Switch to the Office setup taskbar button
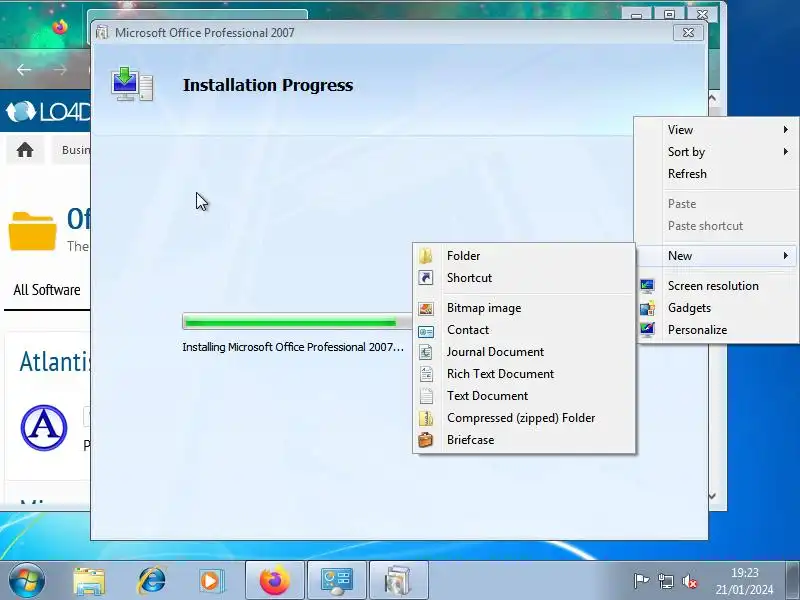The width and height of the screenshot is (800, 600). pyautogui.click(x=398, y=581)
